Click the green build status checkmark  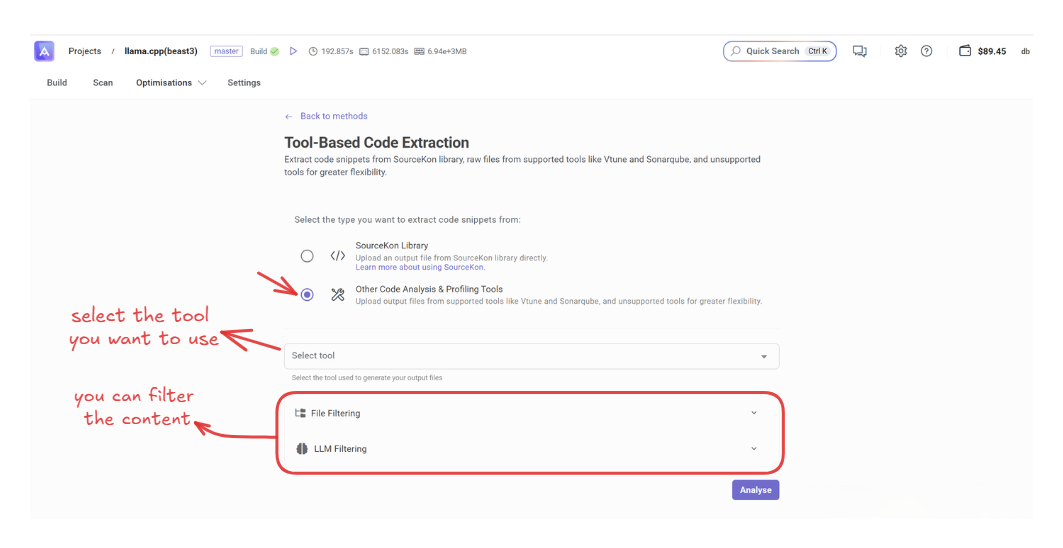tap(275, 51)
